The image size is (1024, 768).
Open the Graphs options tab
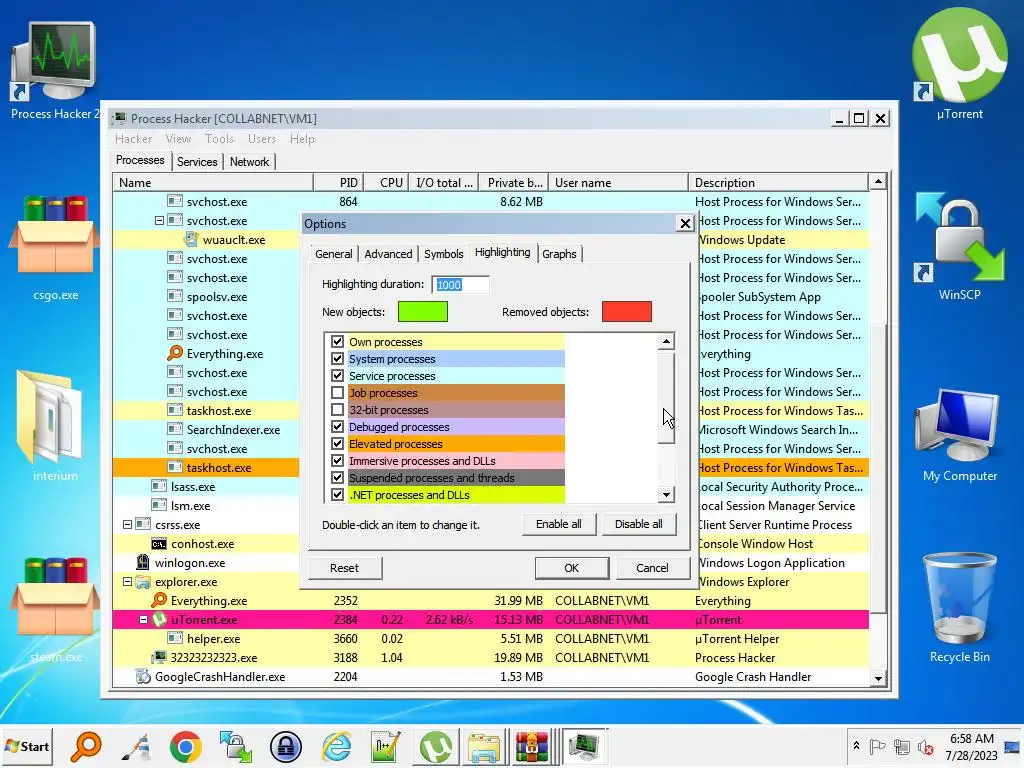click(x=559, y=254)
